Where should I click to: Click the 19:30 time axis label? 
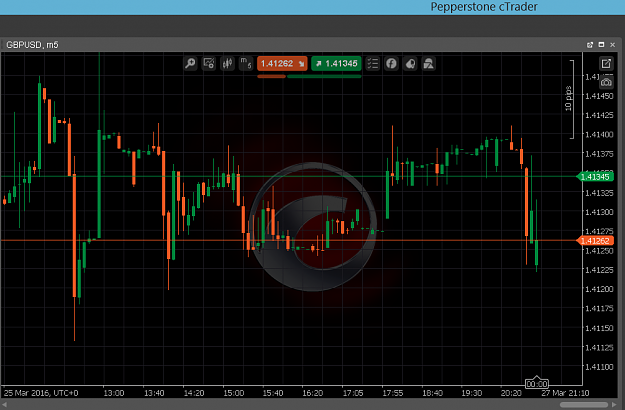(472, 393)
